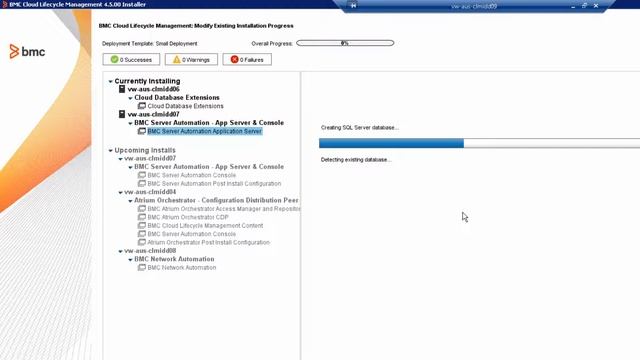Collapse the Currently Installing section
This screenshot has height=360, width=640.
tap(110, 82)
